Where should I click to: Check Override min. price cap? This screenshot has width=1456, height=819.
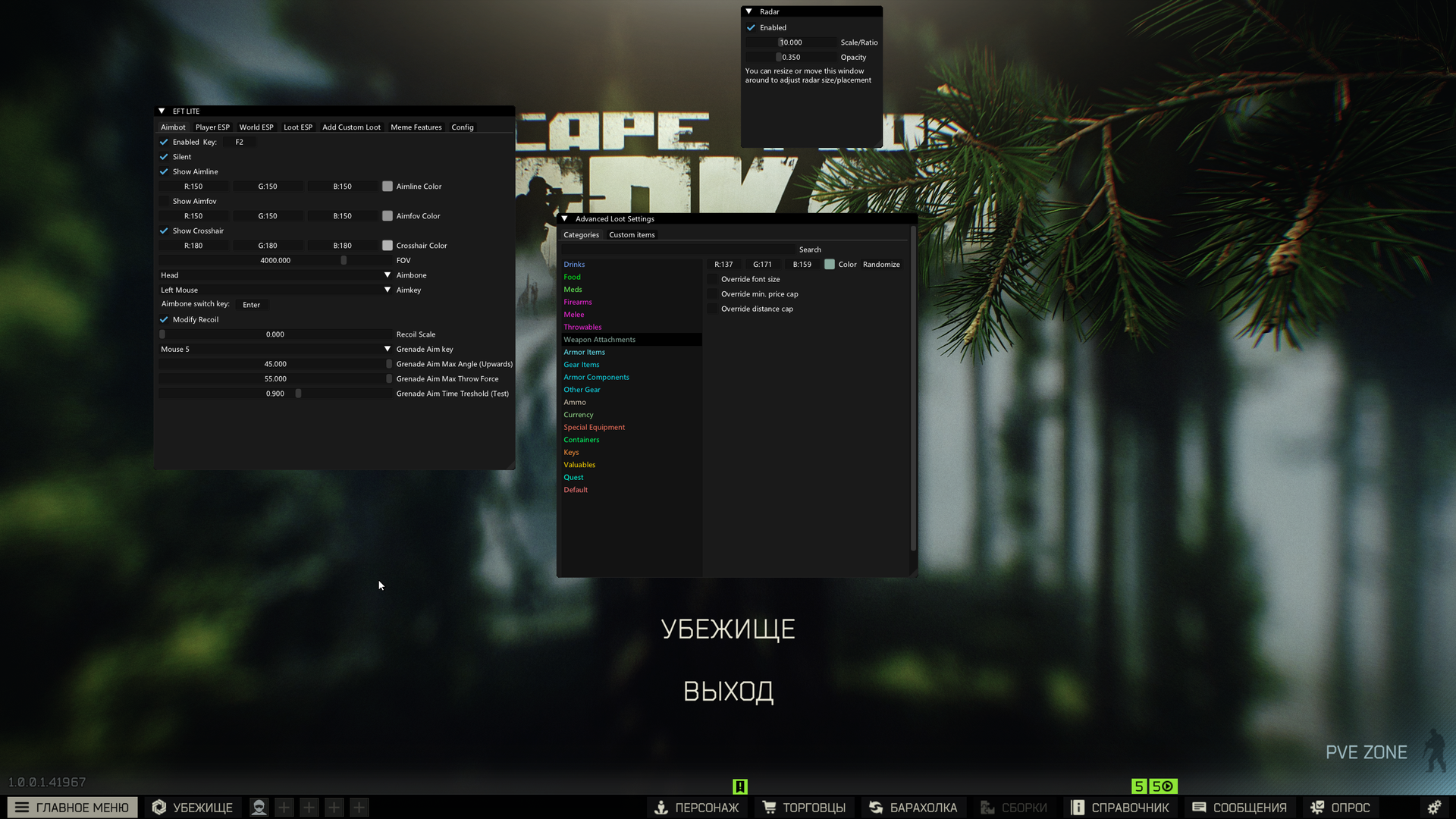(712, 294)
